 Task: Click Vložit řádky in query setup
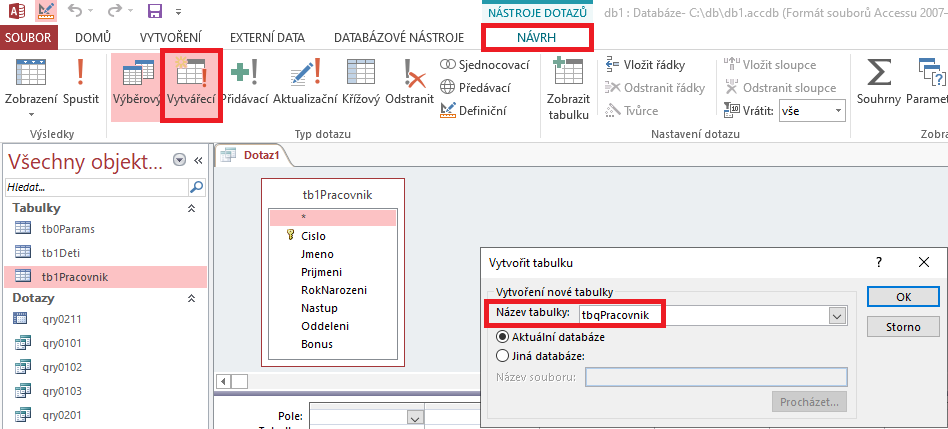pyautogui.click(x=645, y=65)
